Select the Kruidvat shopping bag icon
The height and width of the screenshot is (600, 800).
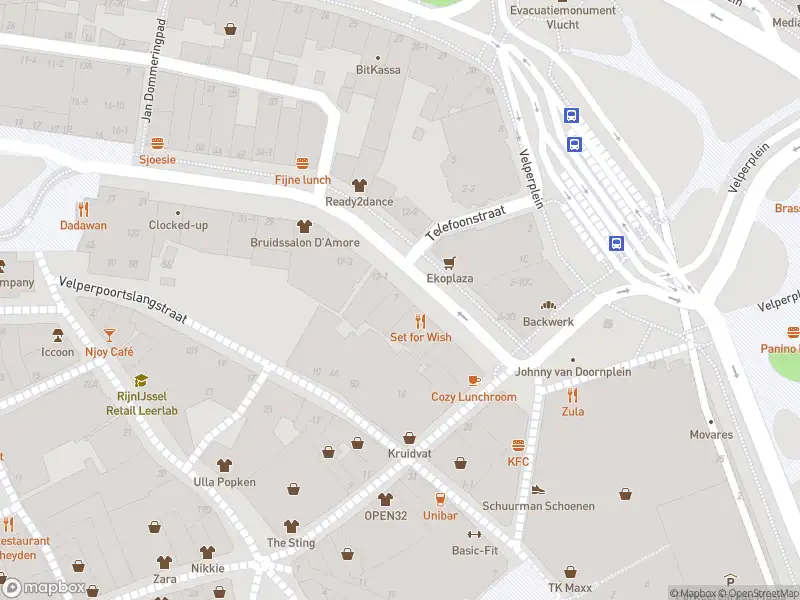(x=409, y=438)
